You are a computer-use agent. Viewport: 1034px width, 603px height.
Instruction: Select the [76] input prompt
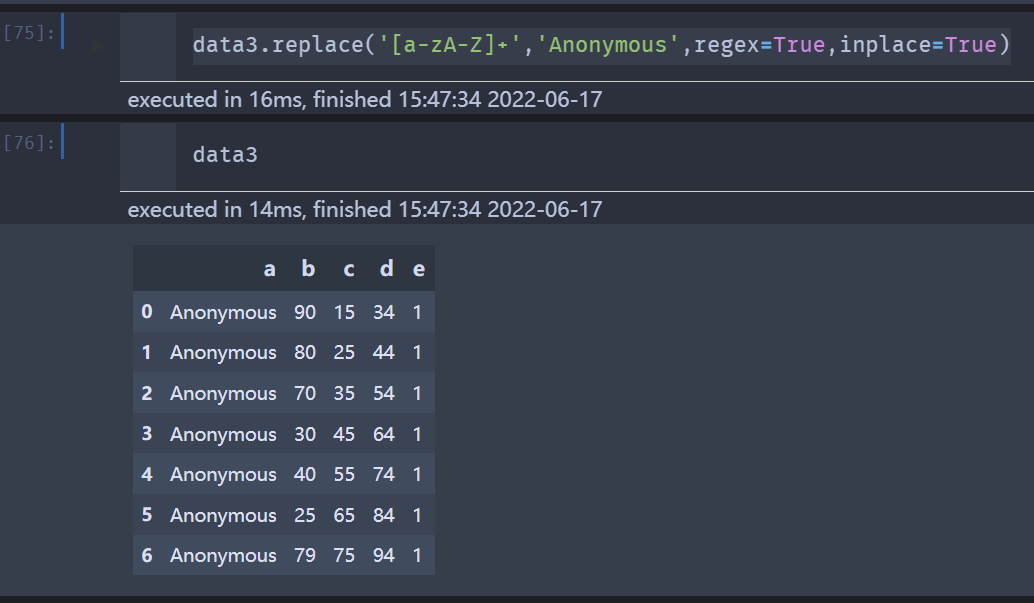click(29, 143)
